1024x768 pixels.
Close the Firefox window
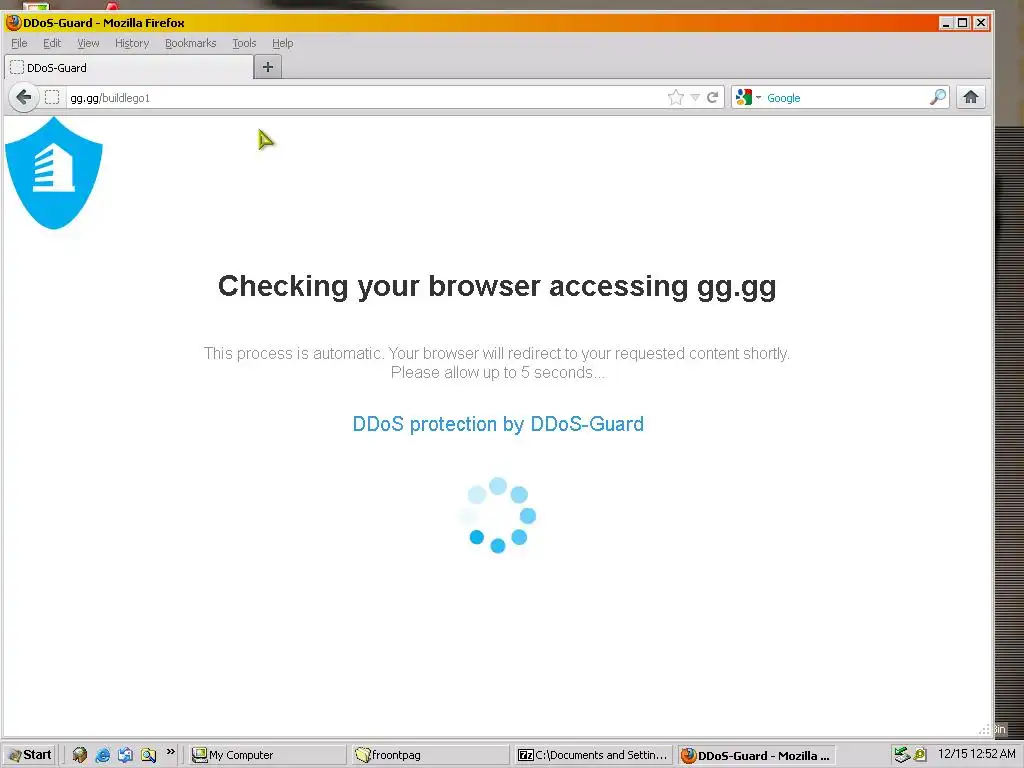click(980, 23)
